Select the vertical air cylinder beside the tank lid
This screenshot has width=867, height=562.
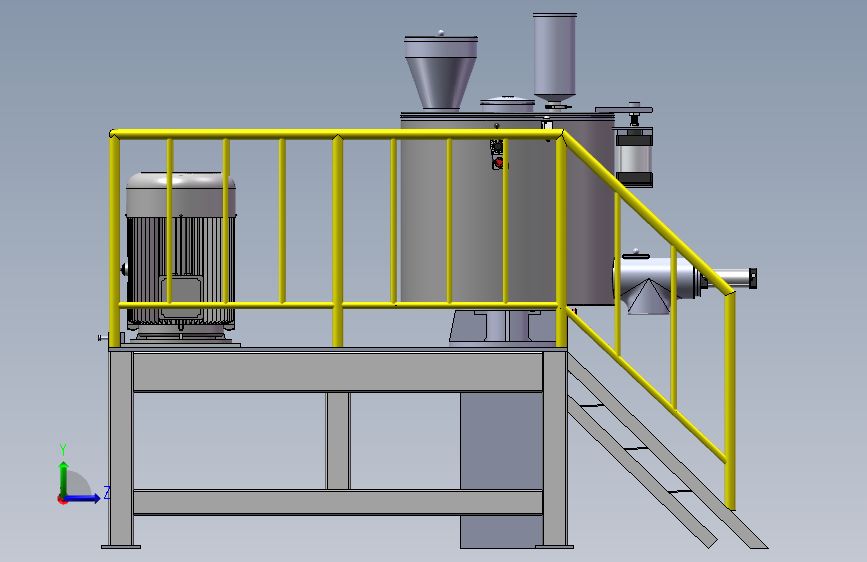point(634,158)
